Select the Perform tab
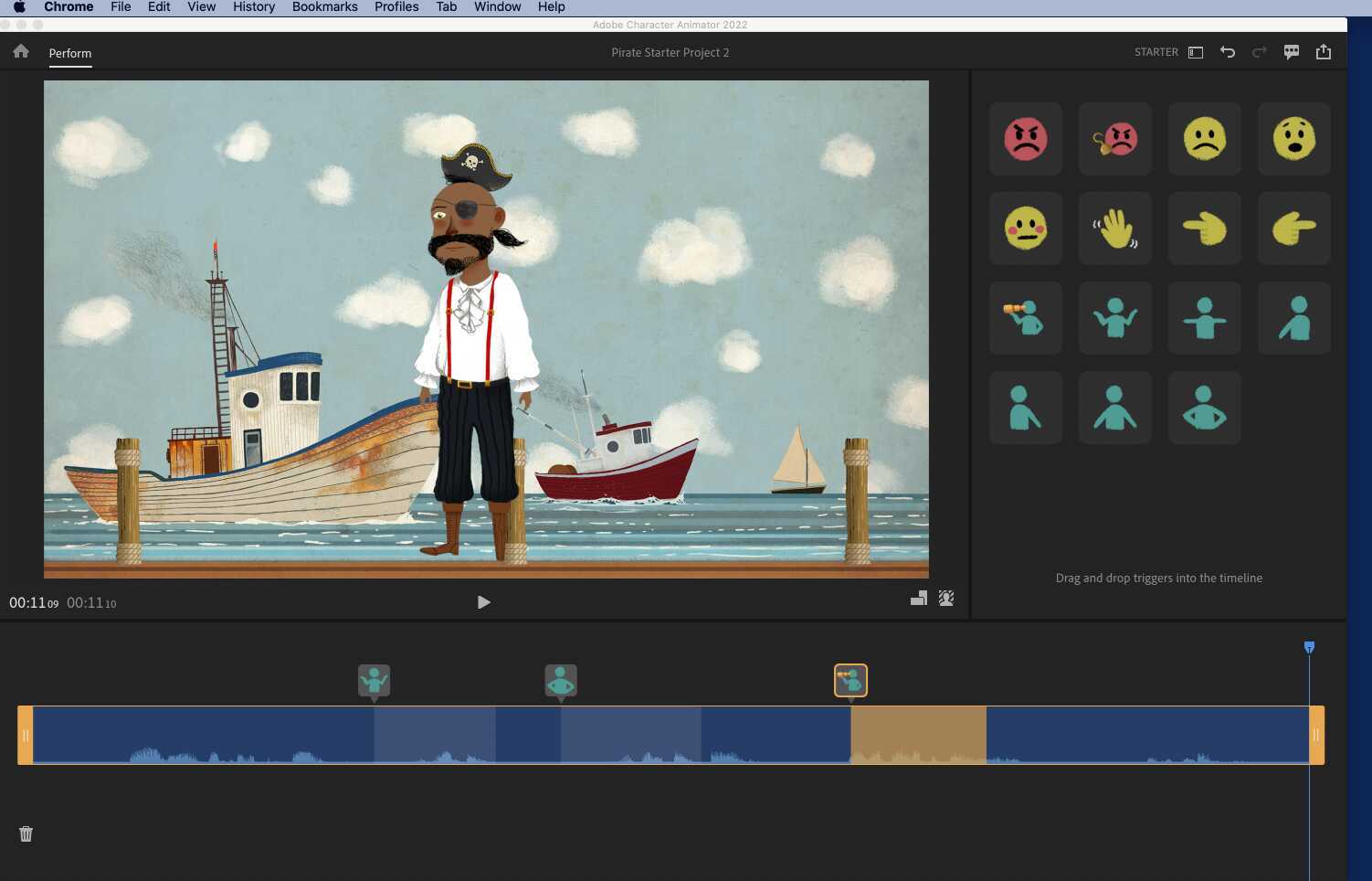The height and width of the screenshot is (881, 1372). click(70, 53)
